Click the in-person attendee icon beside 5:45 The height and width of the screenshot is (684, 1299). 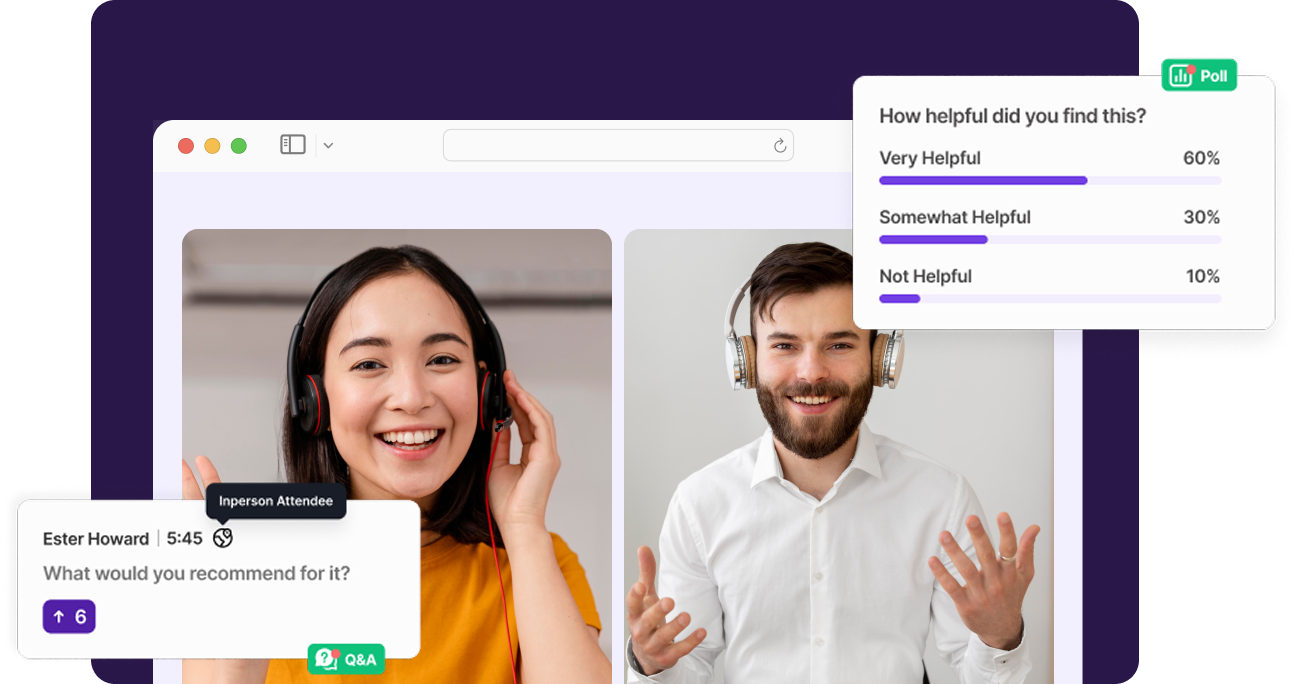tap(223, 538)
